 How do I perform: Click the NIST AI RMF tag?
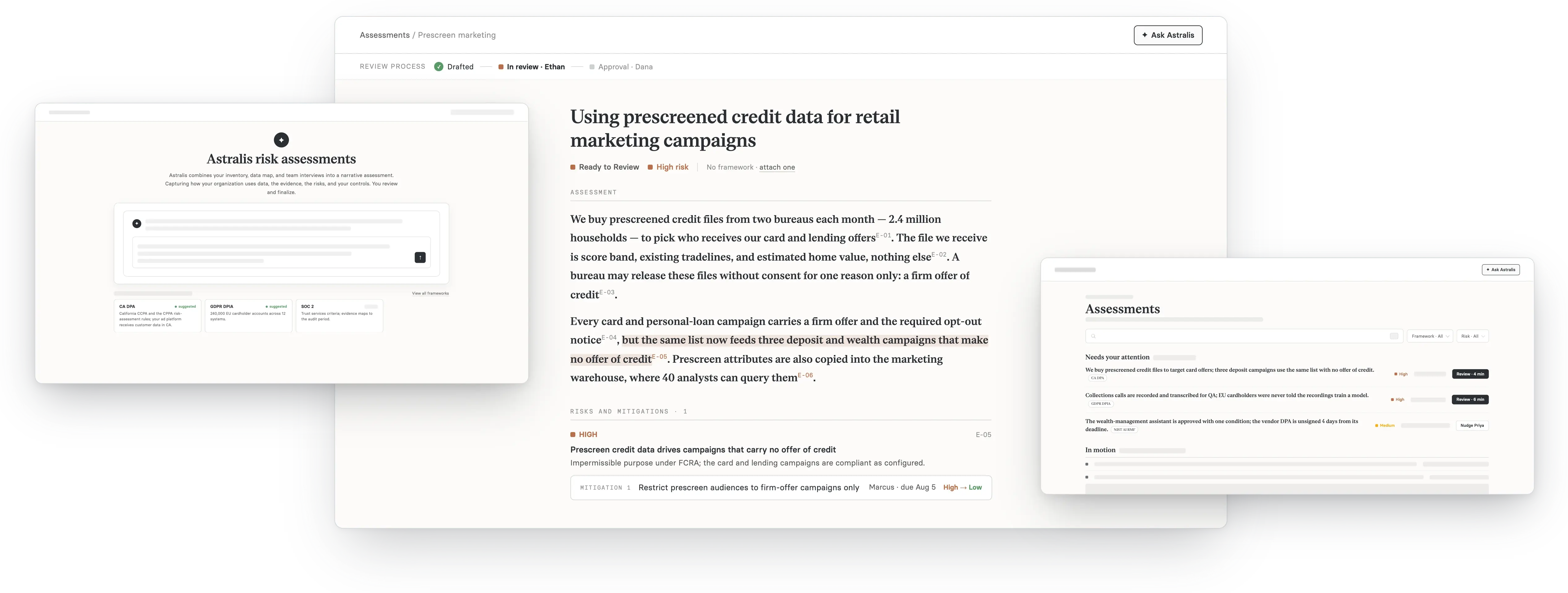[x=1124, y=429]
